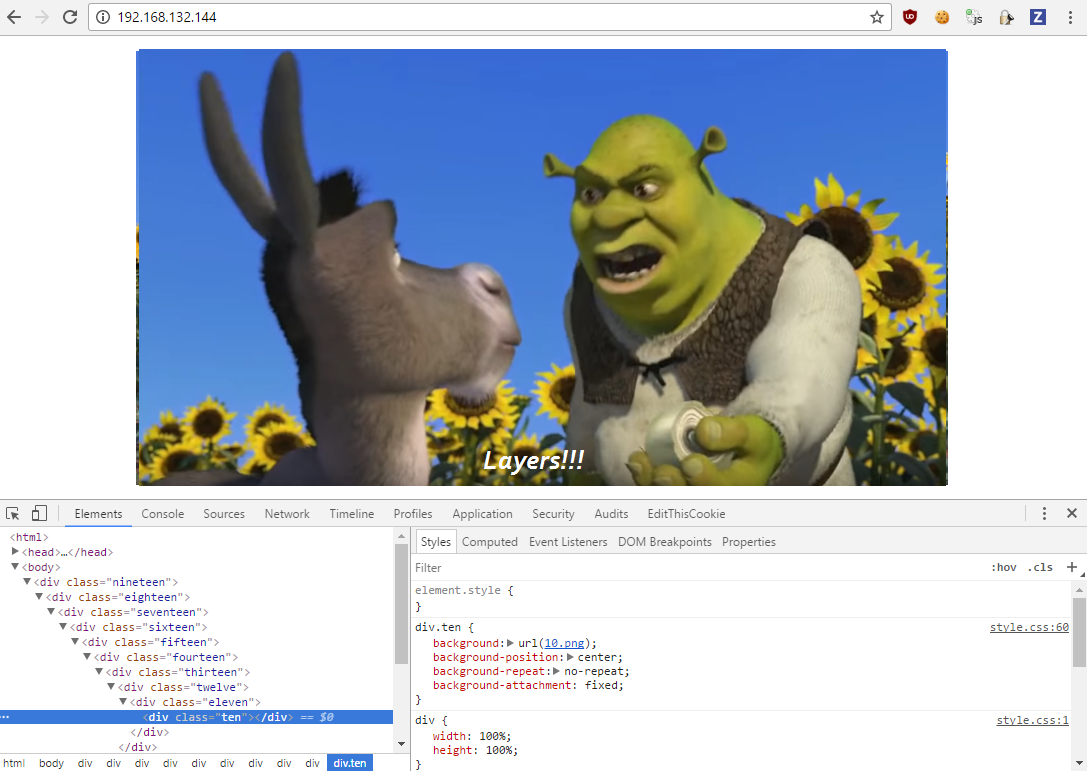Select the Computed sidebar tab
The width and height of the screenshot is (1087, 771).
pyautogui.click(x=489, y=542)
